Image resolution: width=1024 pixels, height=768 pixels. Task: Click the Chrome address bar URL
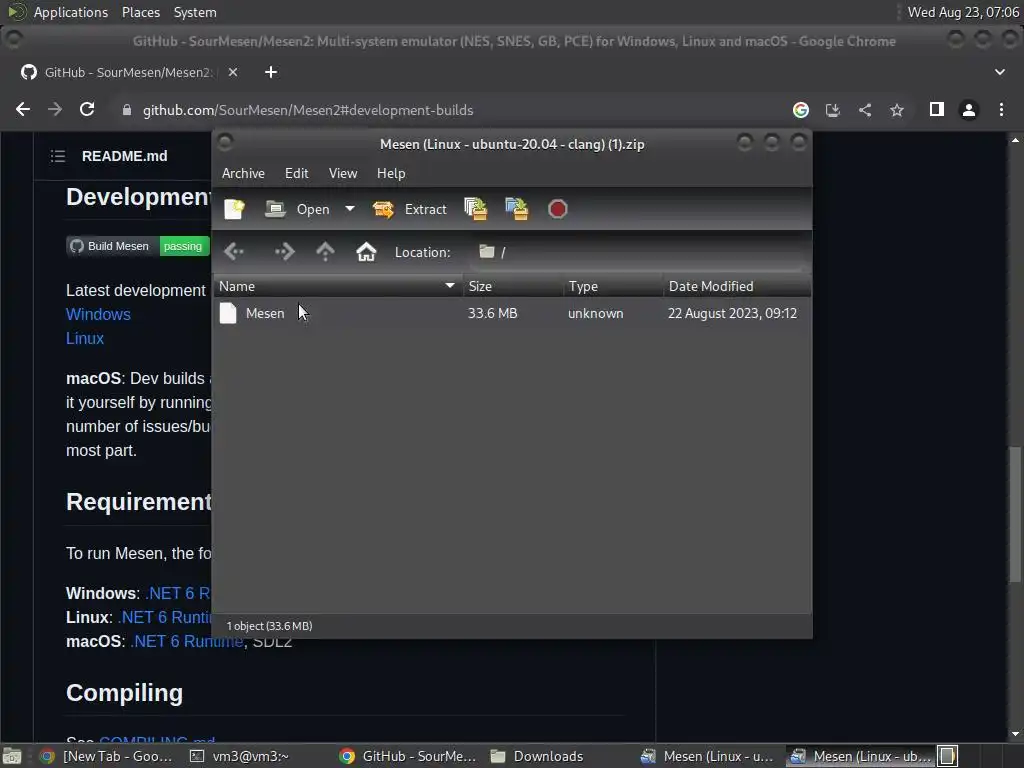(308, 110)
